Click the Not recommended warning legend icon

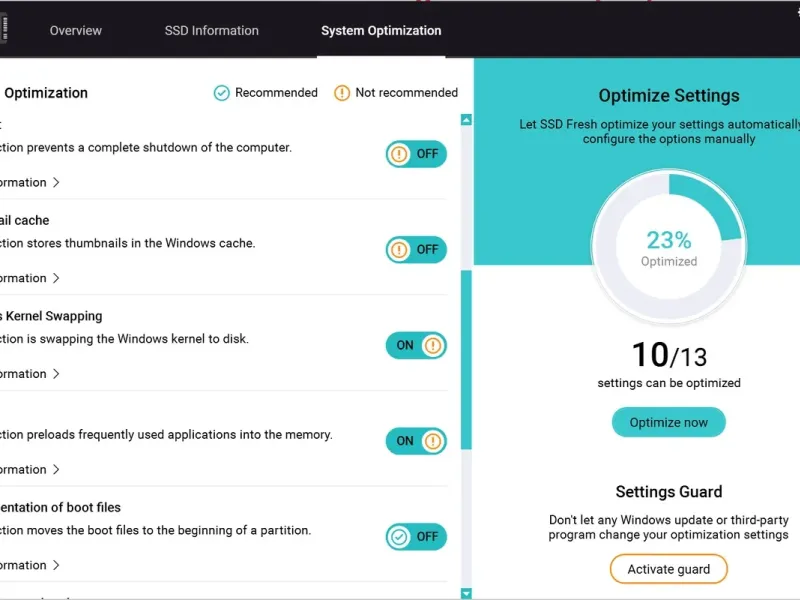pyautogui.click(x=342, y=93)
